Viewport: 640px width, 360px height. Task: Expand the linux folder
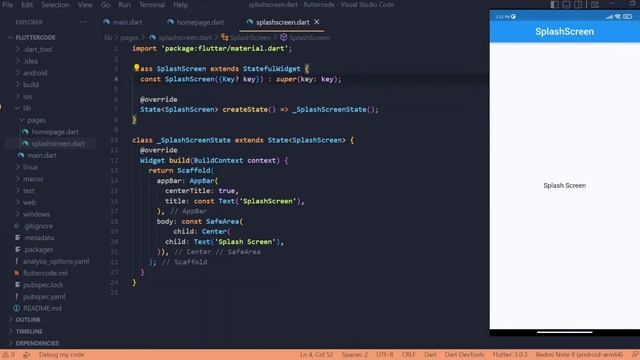30,167
